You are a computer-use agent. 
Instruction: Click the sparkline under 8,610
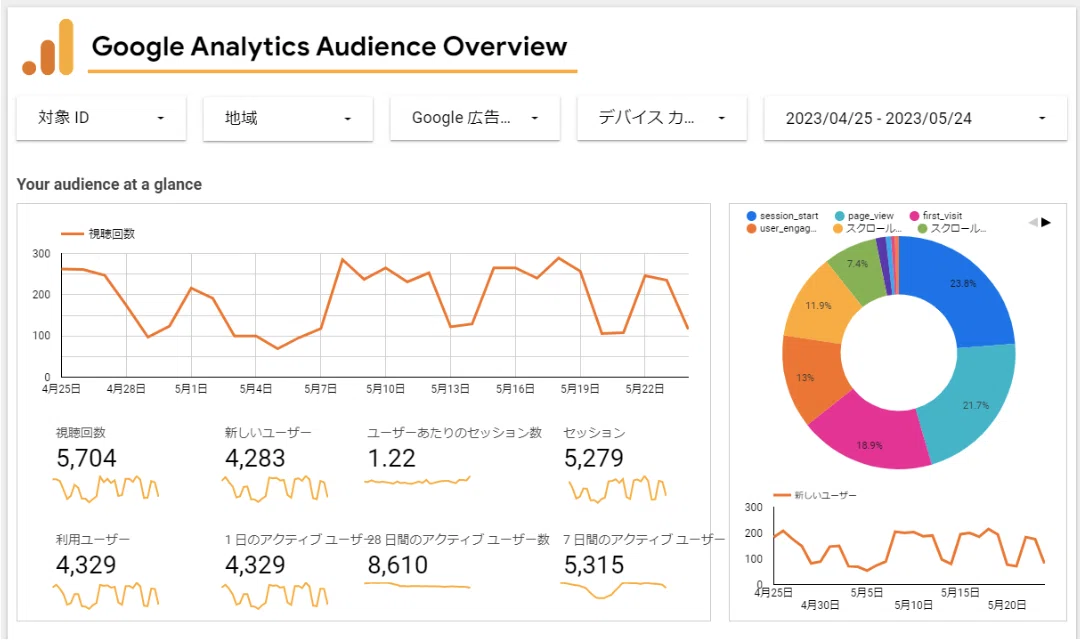(x=417, y=586)
